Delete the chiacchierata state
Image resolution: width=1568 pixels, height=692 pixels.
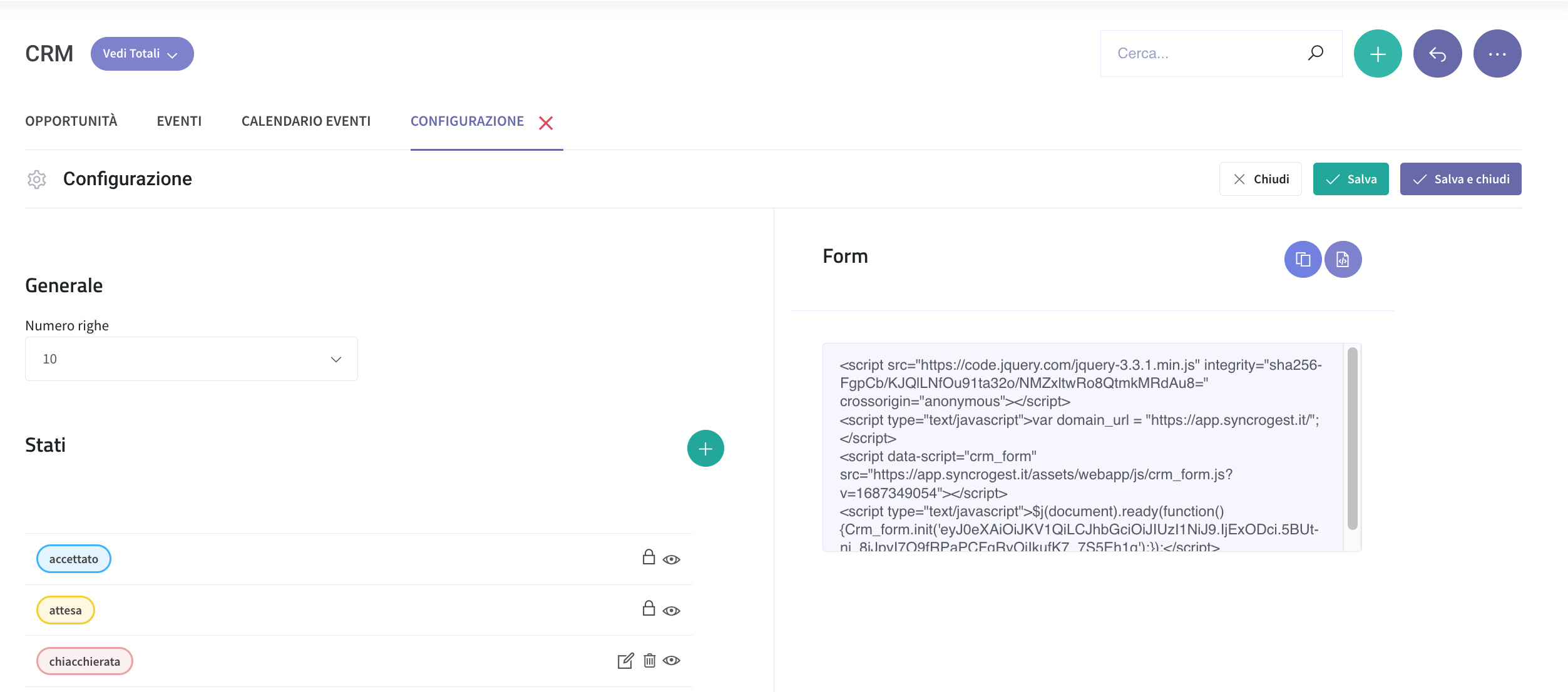point(650,661)
